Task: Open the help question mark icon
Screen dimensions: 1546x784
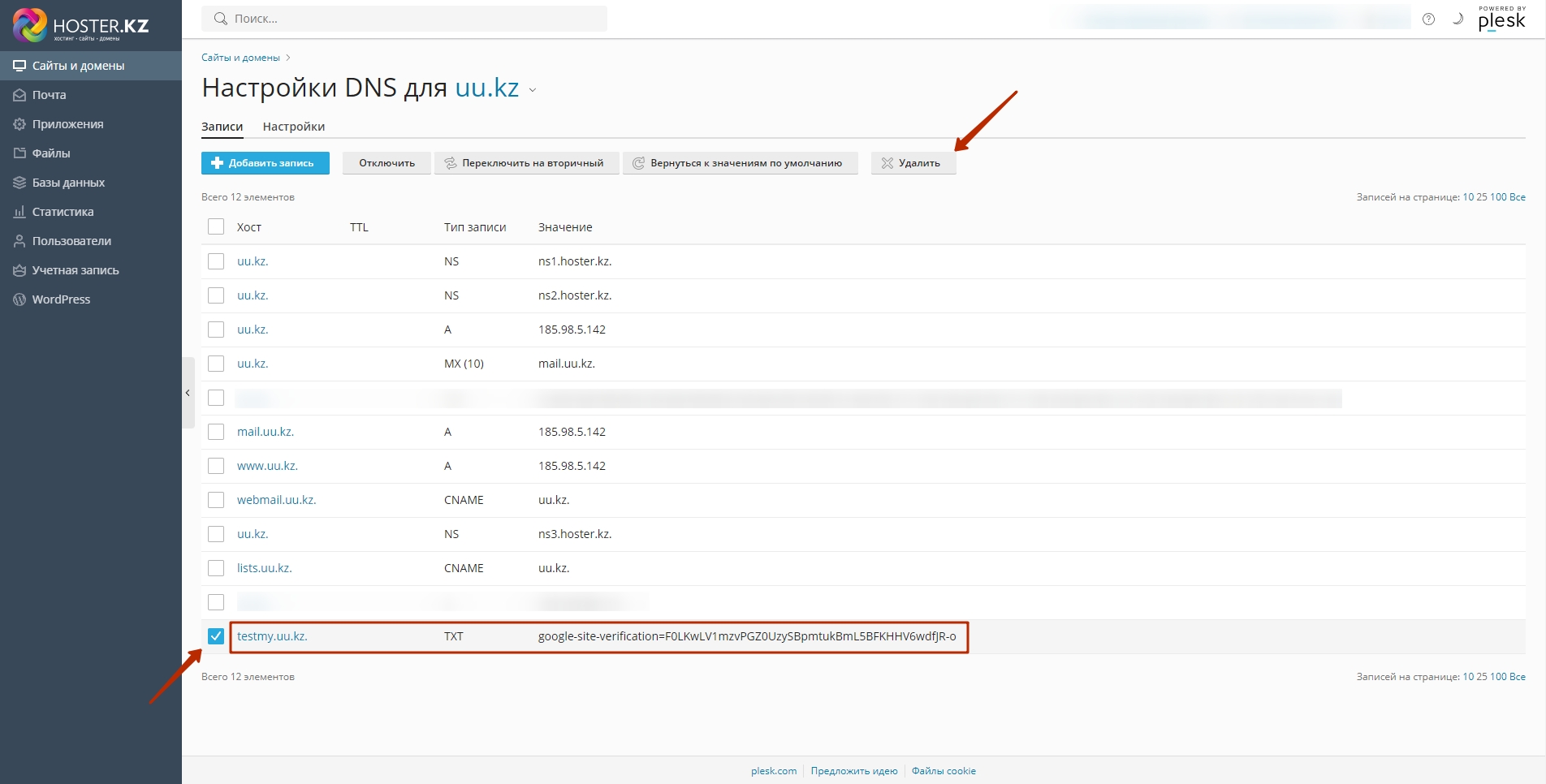Action: [x=1428, y=19]
